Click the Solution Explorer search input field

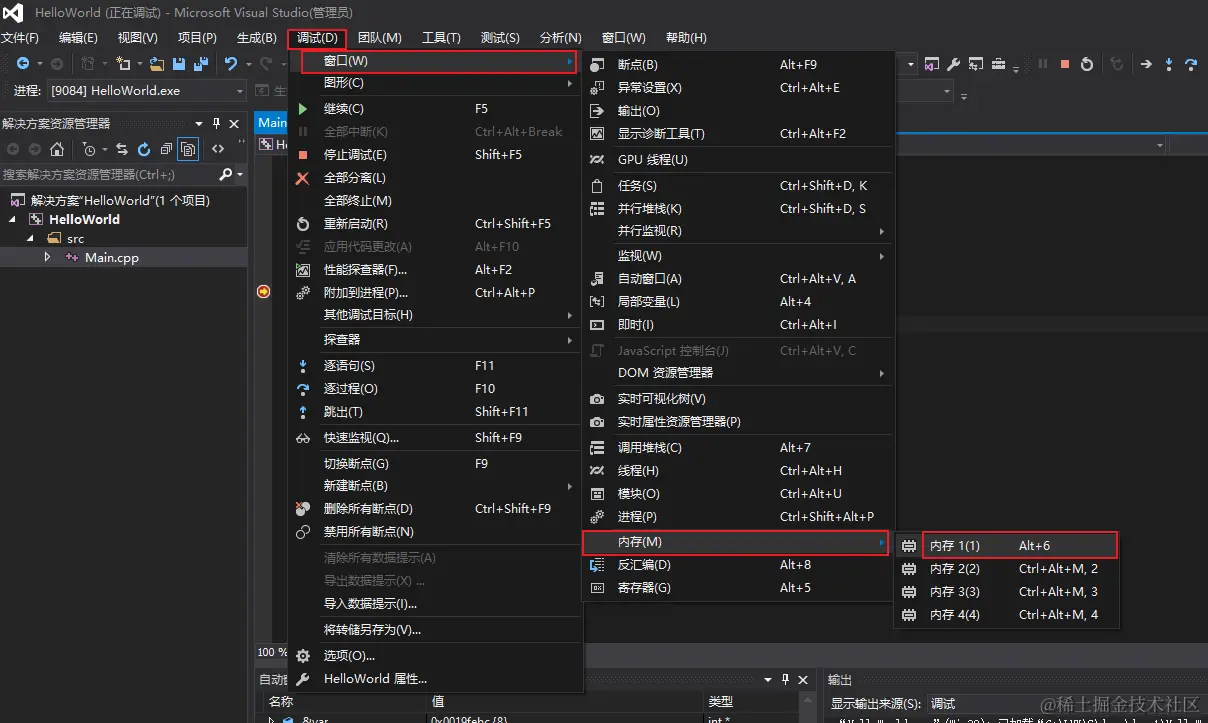(x=108, y=174)
